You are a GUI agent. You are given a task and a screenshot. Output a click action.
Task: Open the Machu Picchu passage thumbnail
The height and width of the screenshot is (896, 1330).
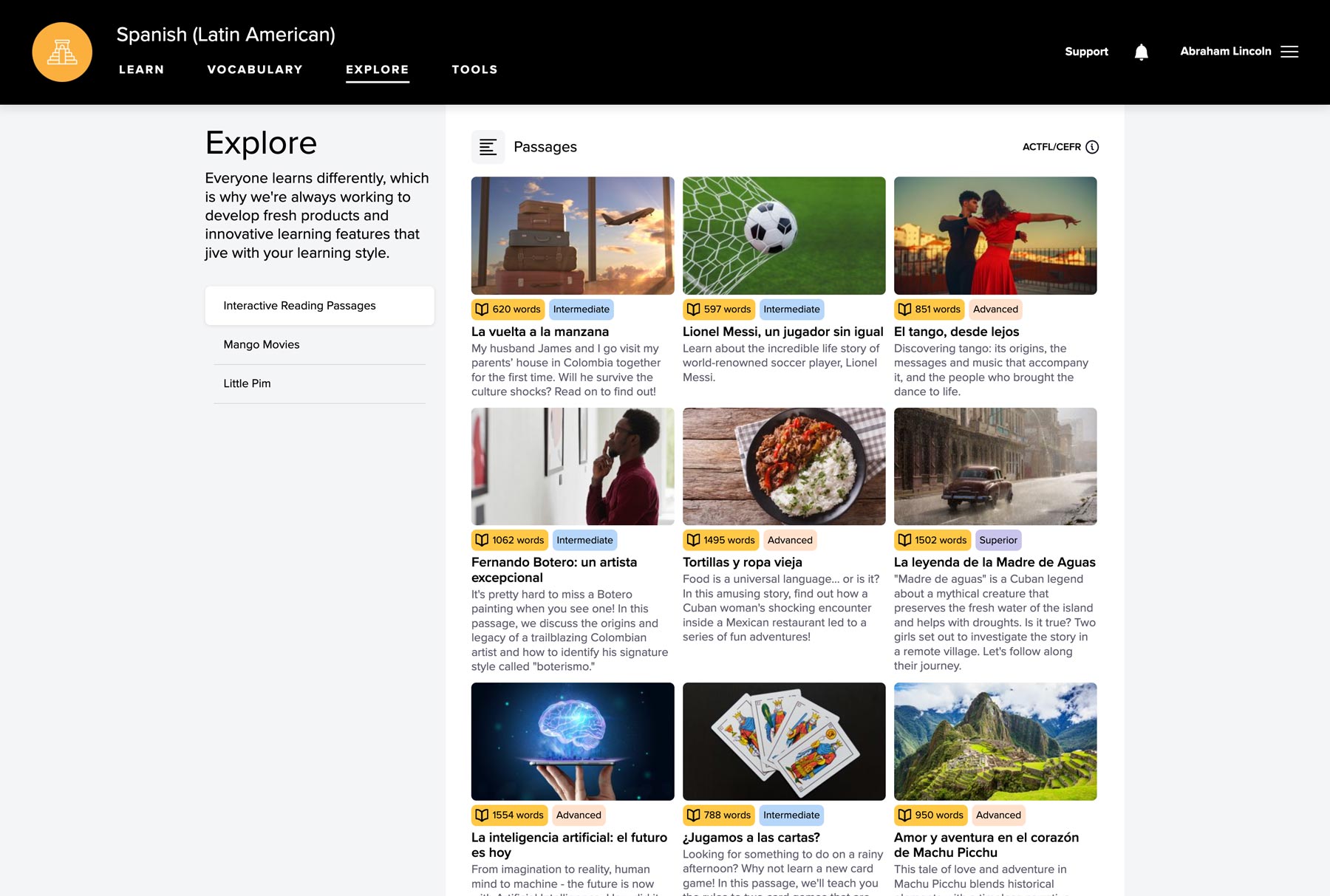click(995, 742)
